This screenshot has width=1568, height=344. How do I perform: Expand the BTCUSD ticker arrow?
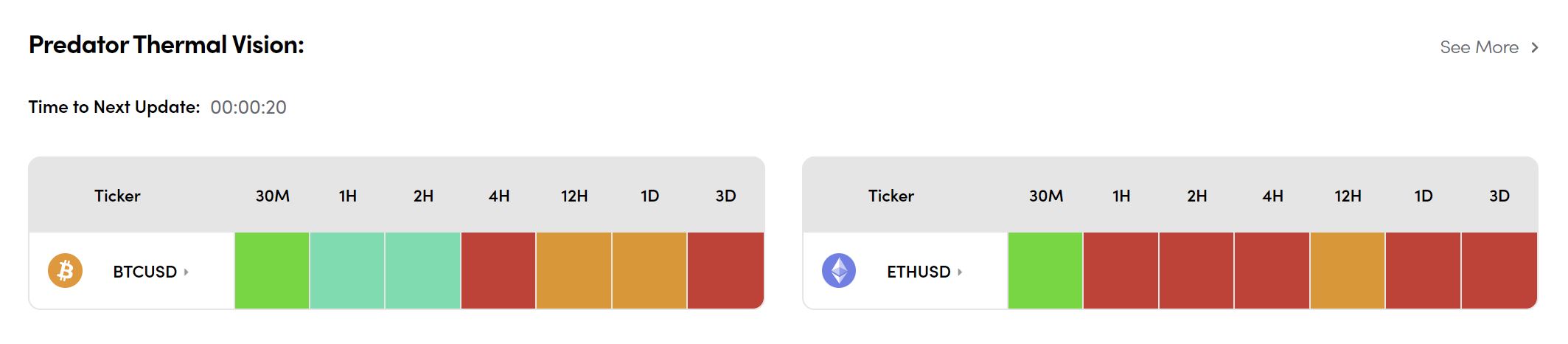pos(187,272)
